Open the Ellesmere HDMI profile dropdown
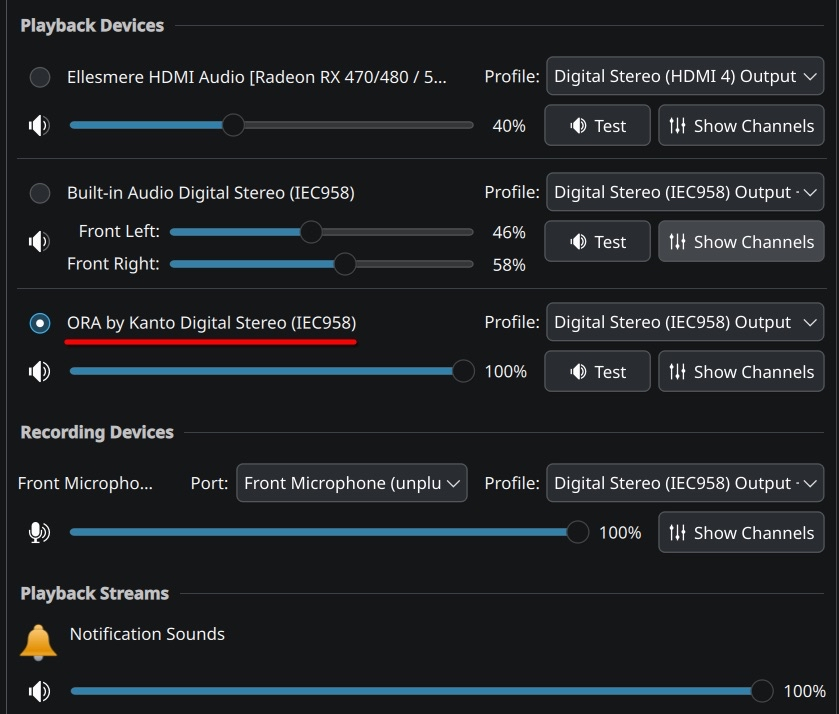839x714 pixels. [x=685, y=77]
